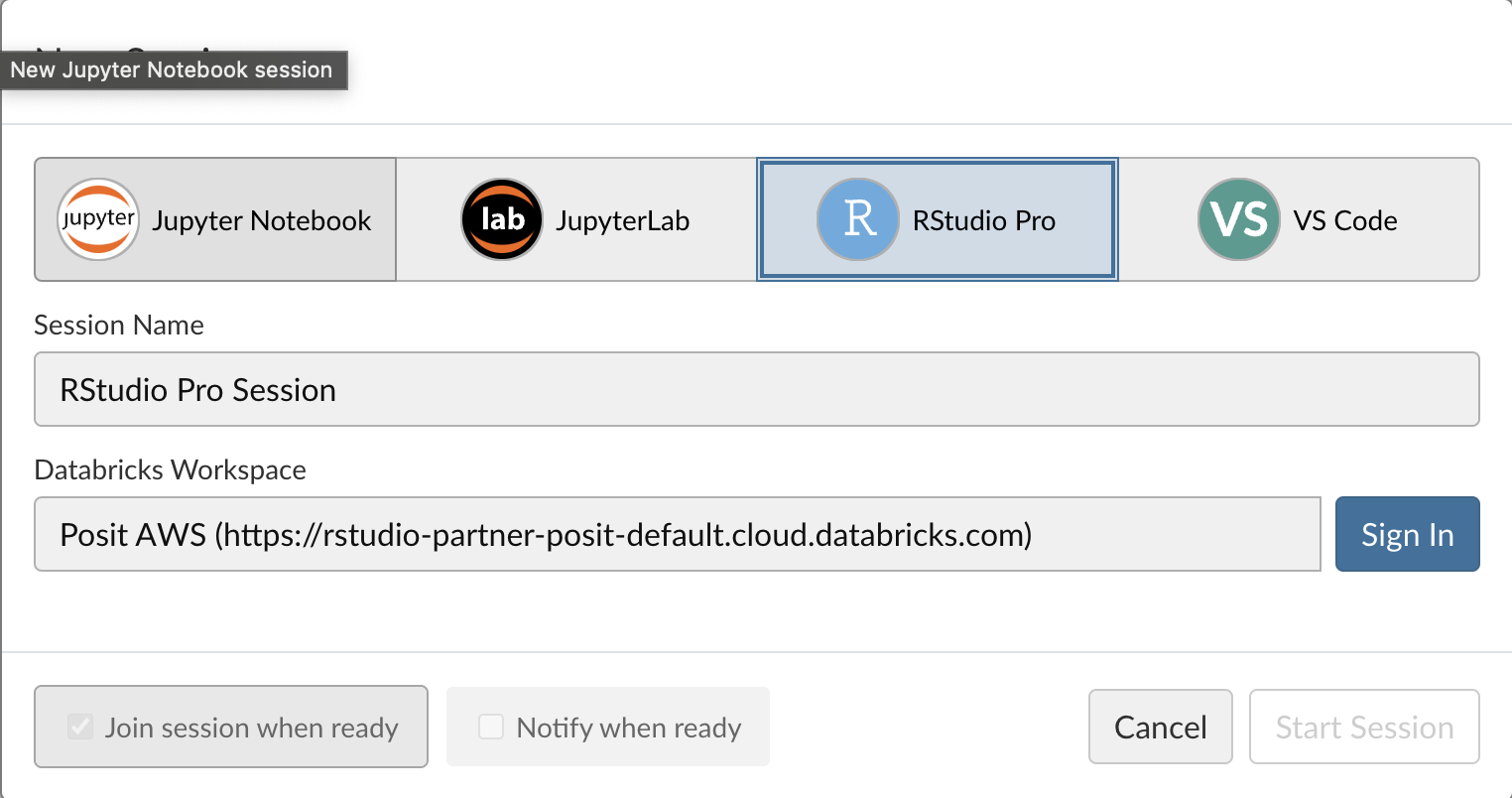Click the blue RStudio "R" logo

pos(857,219)
